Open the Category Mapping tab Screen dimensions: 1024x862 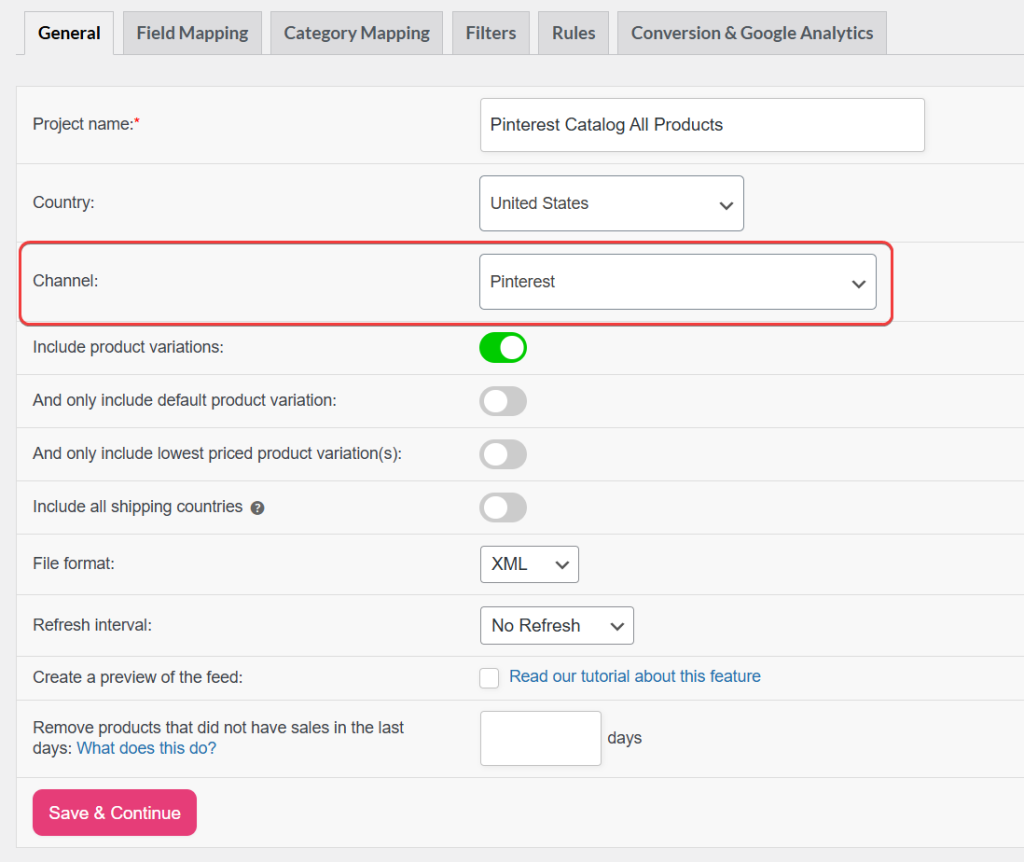click(x=356, y=32)
